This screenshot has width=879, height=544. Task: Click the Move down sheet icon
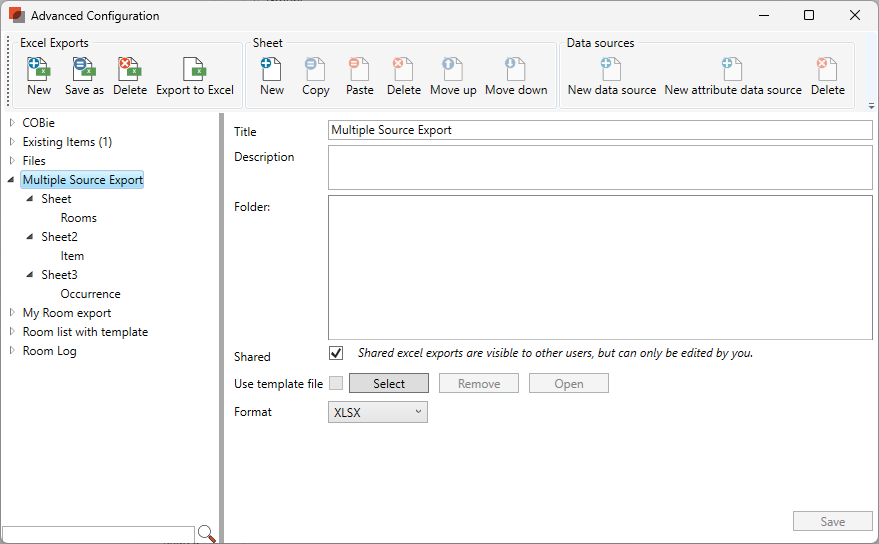[516, 76]
